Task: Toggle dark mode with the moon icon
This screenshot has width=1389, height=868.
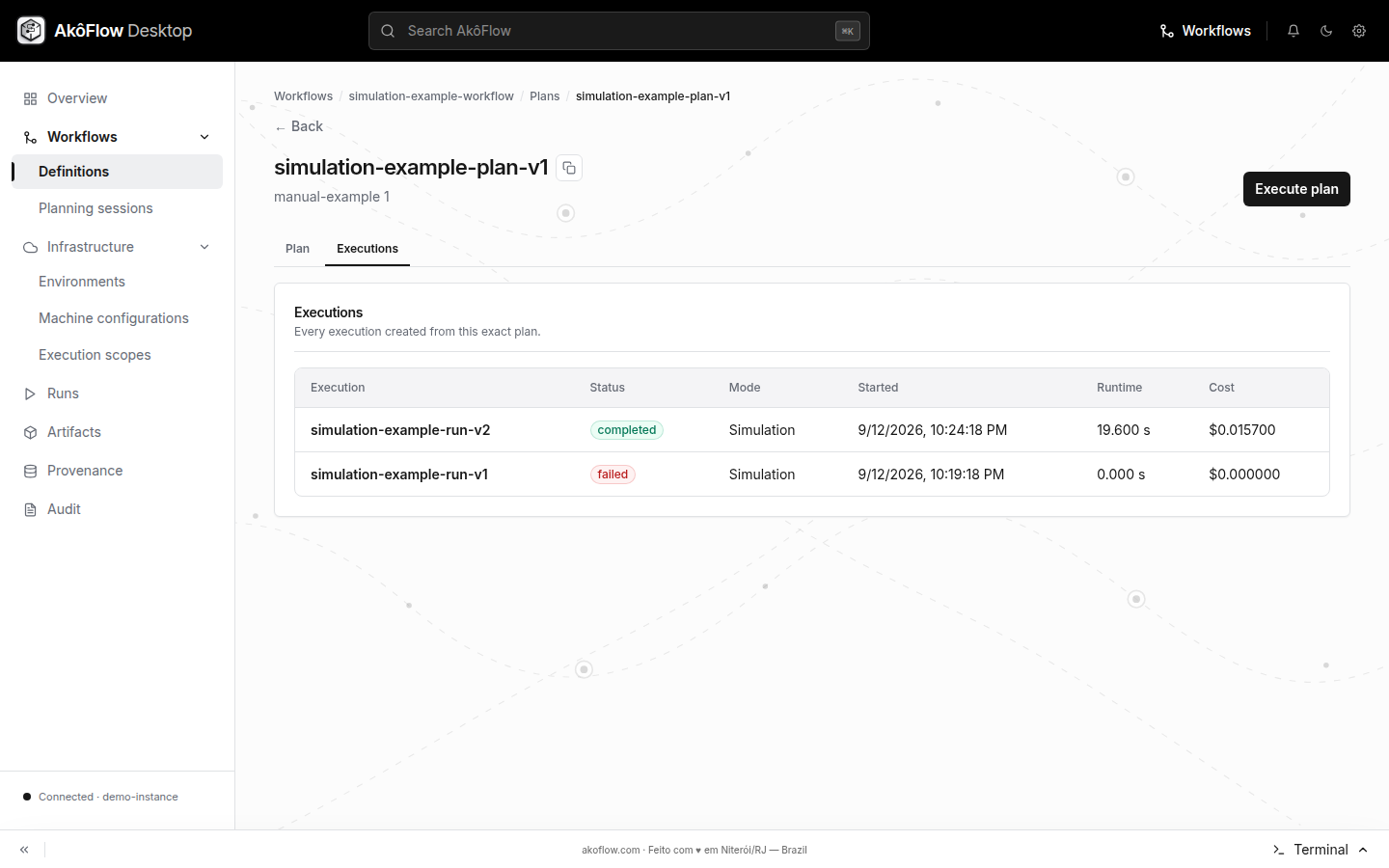Action: [1326, 31]
